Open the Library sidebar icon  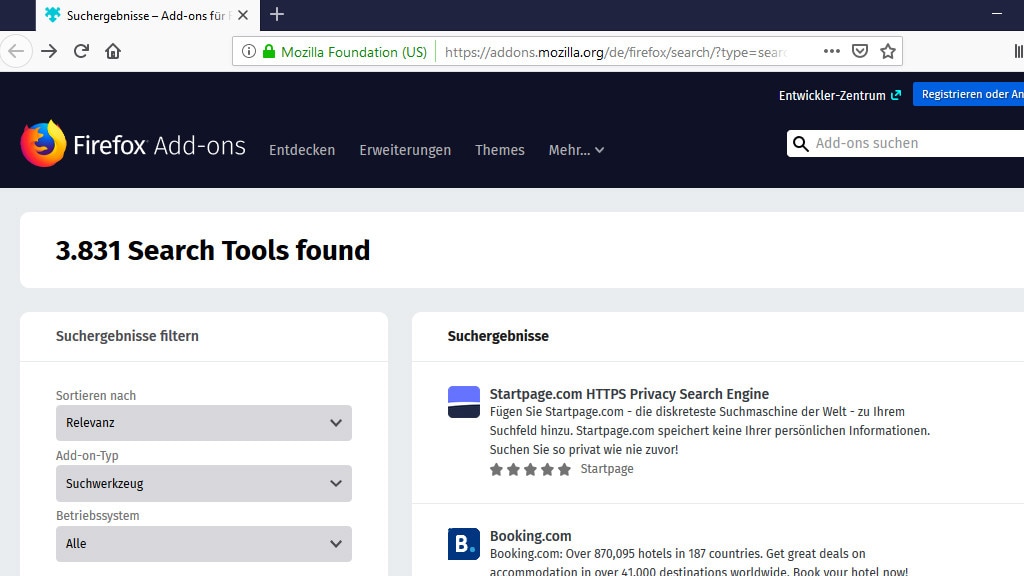click(x=1018, y=51)
